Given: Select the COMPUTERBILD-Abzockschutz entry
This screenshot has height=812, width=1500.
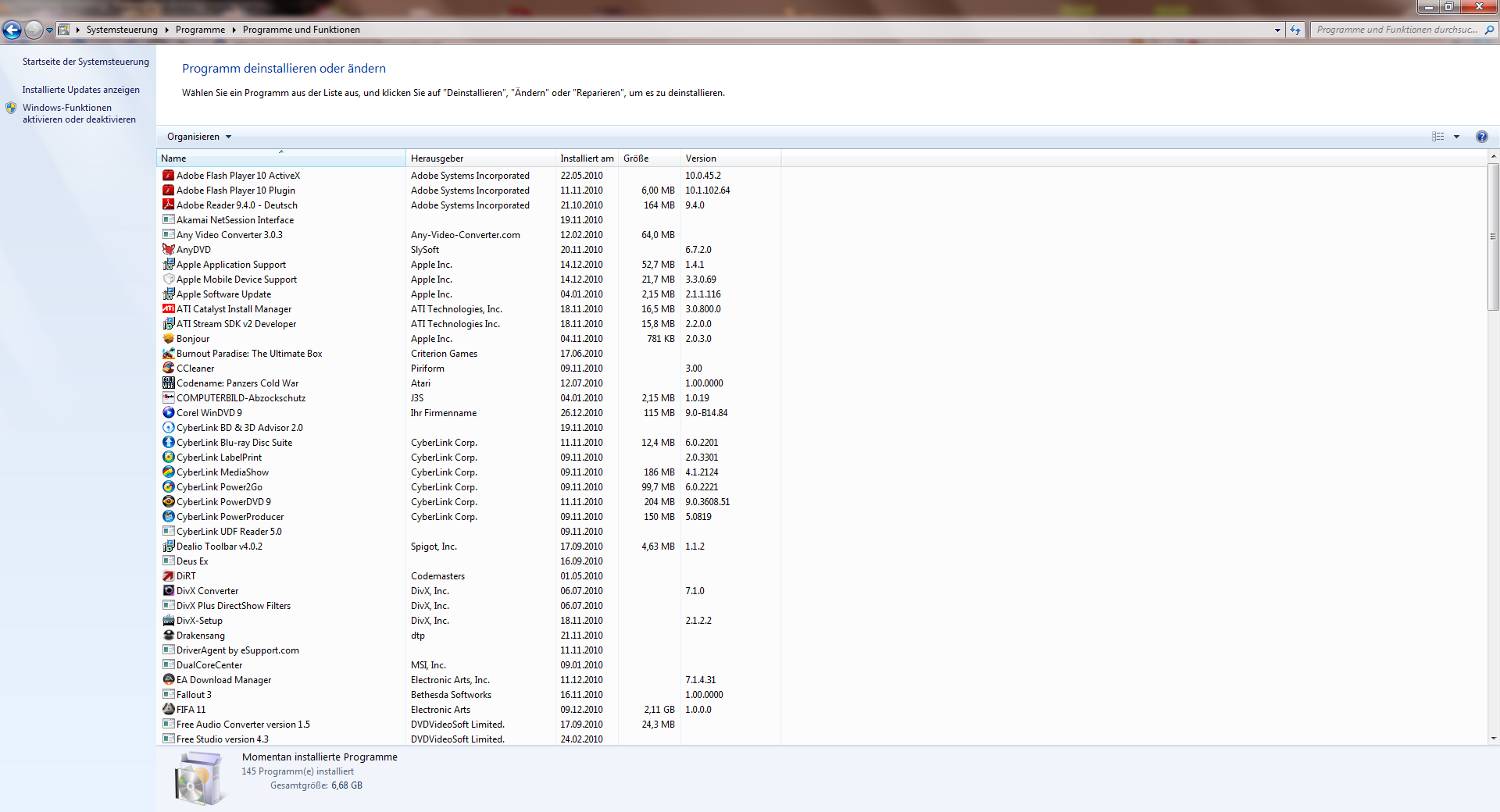Looking at the screenshot, I should pos(469,398).
